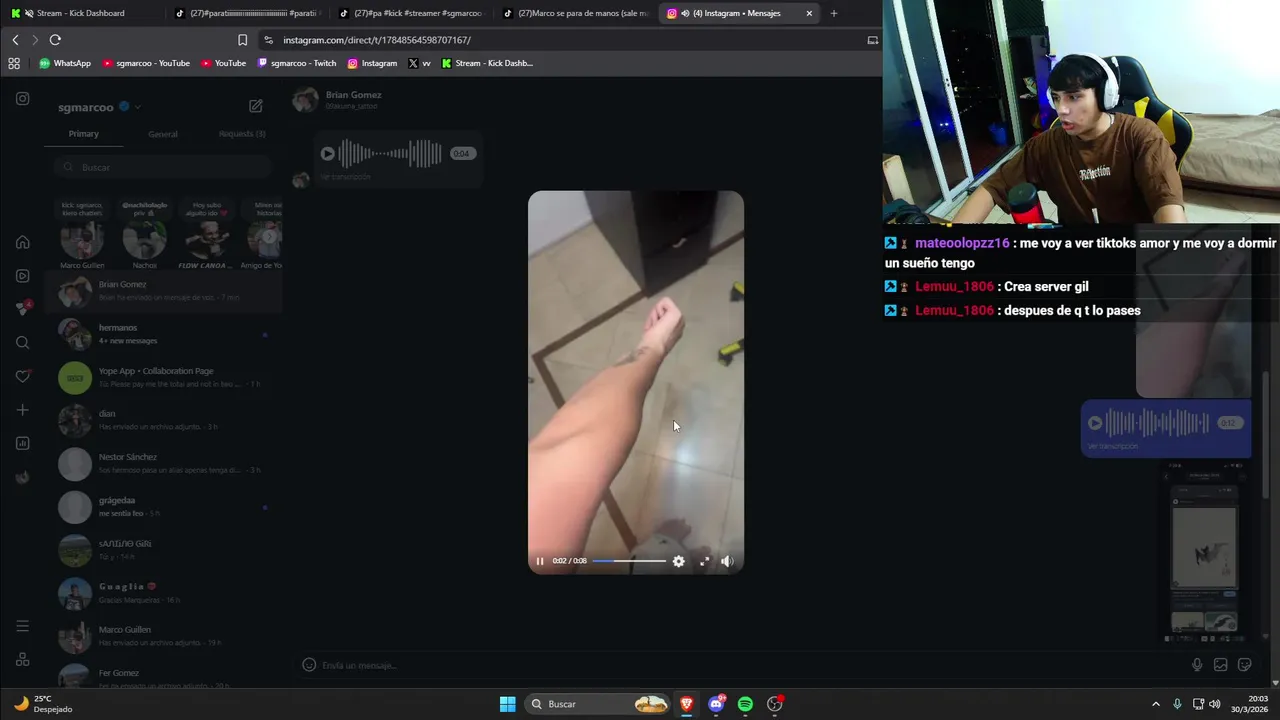Open grágedaa conversation
Screen dimensions: 1280x720
tap(163, 507)
